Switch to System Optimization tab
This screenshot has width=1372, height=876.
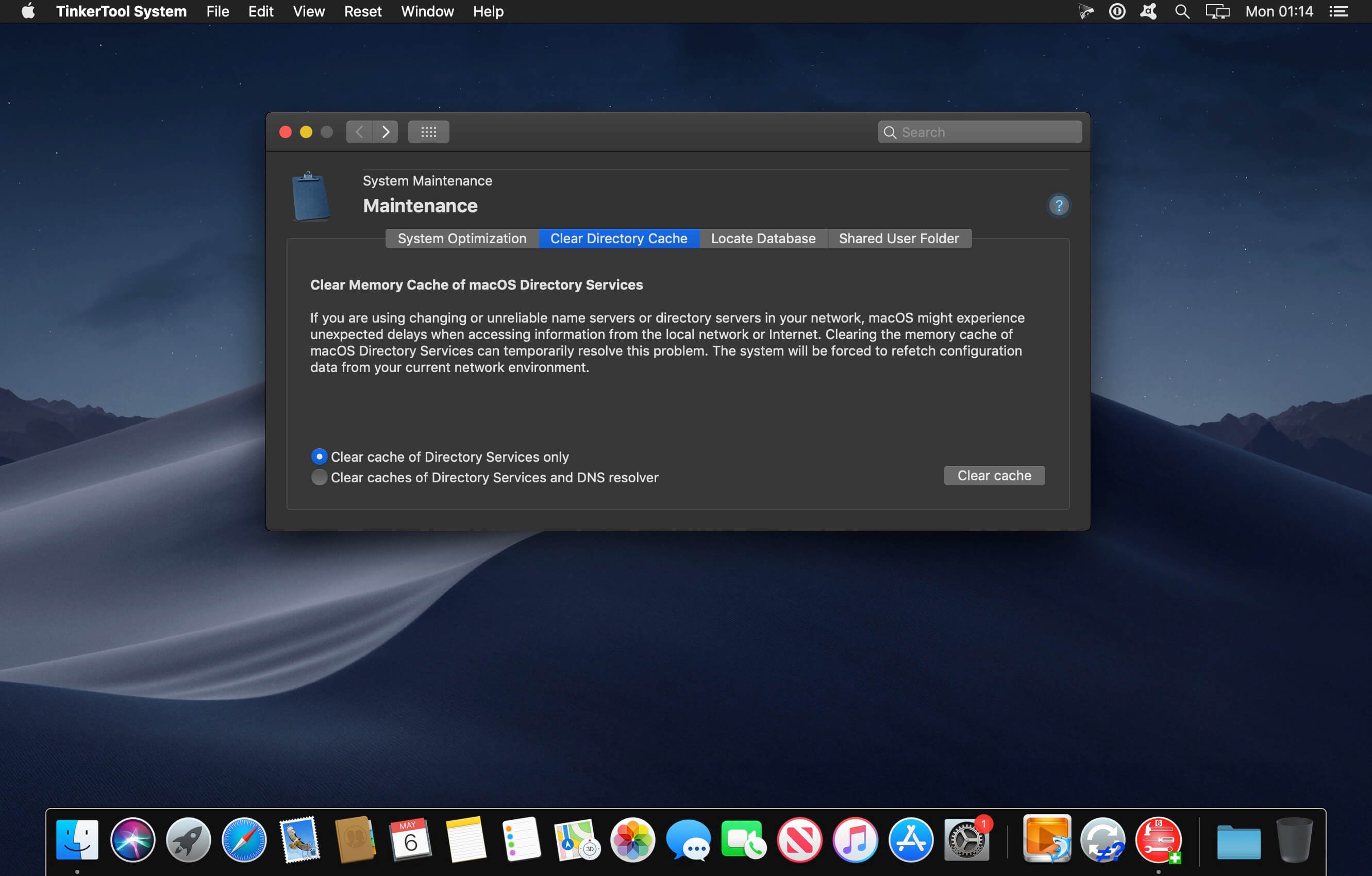[461, 239]
